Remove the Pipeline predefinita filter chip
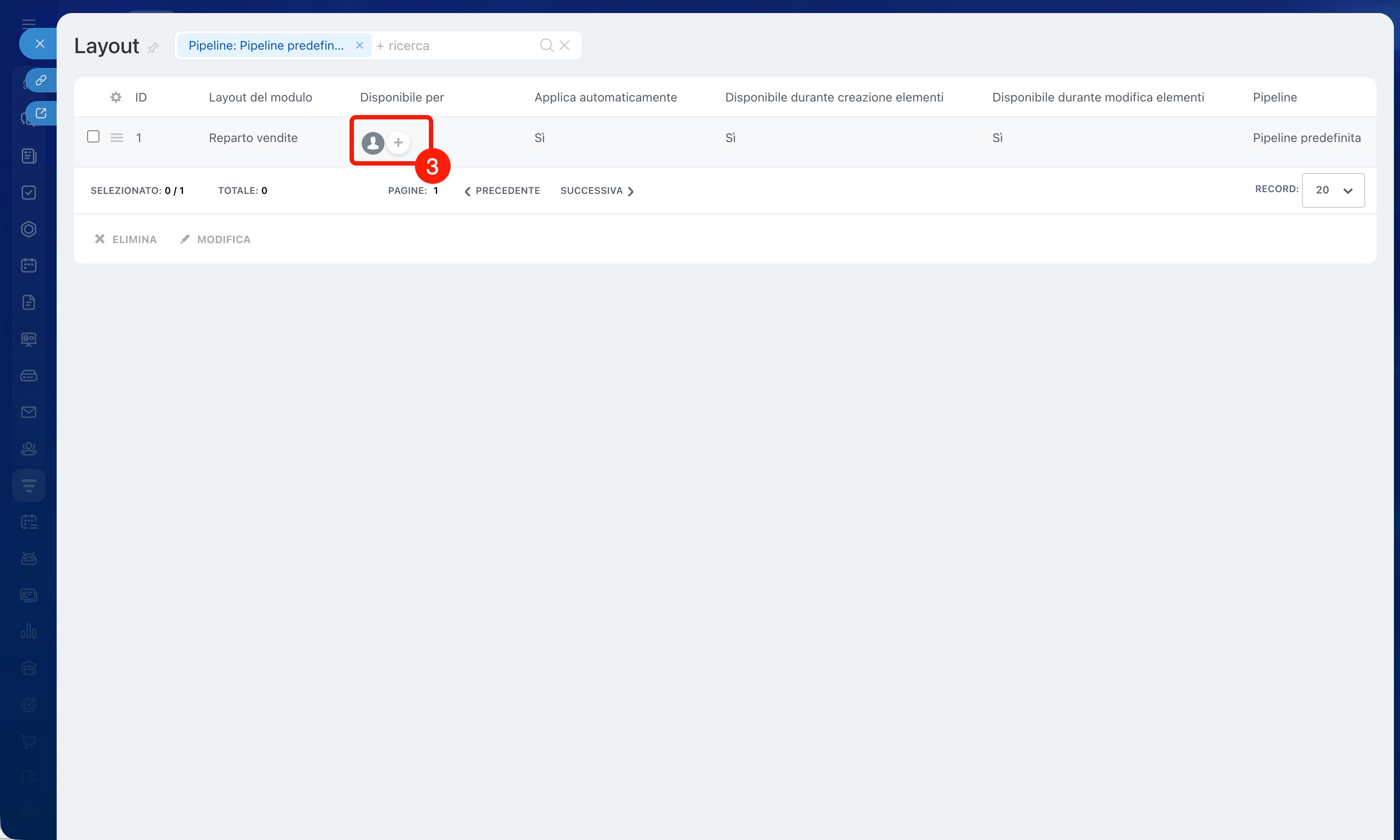Viewport: 1400px width, 840px height. coord(360,45)
